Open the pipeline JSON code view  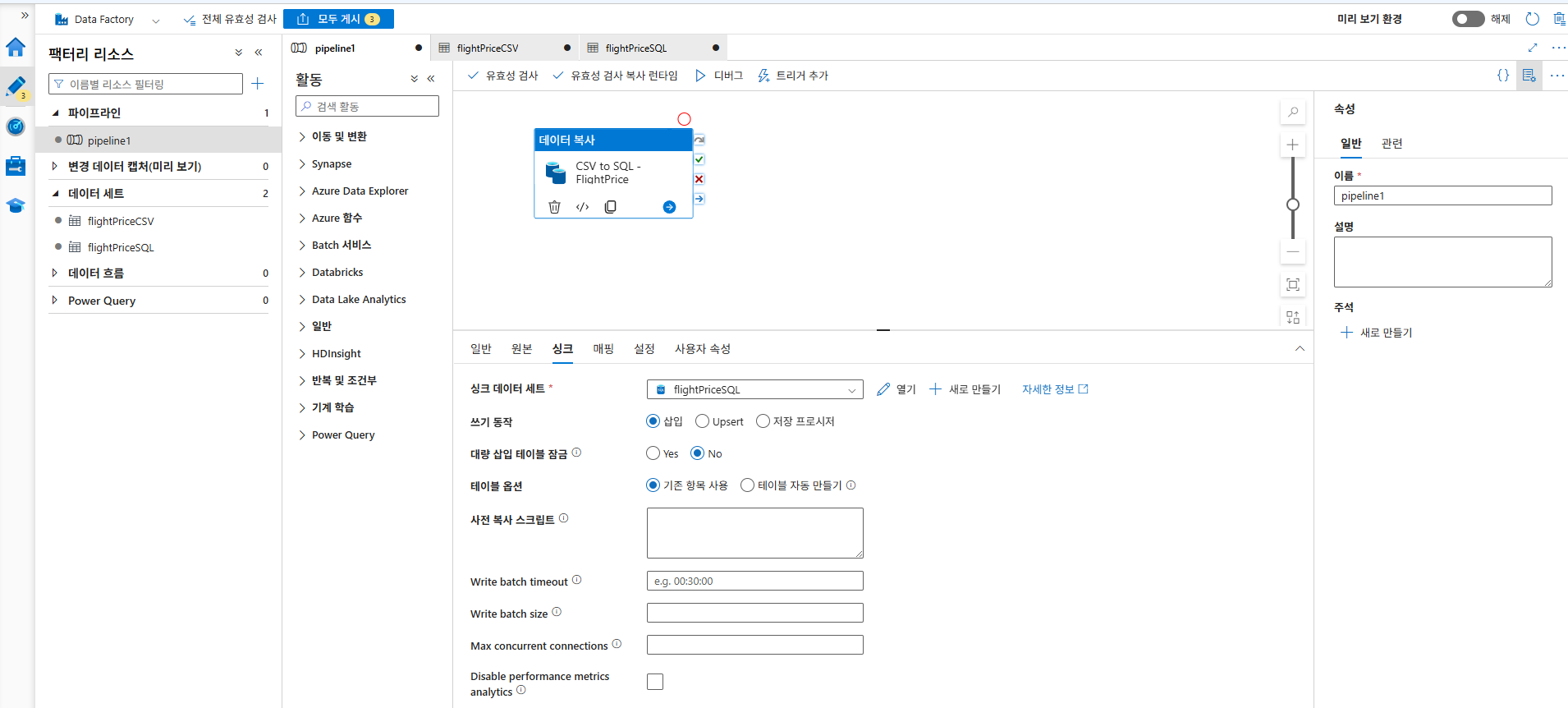click(1503, 75)
